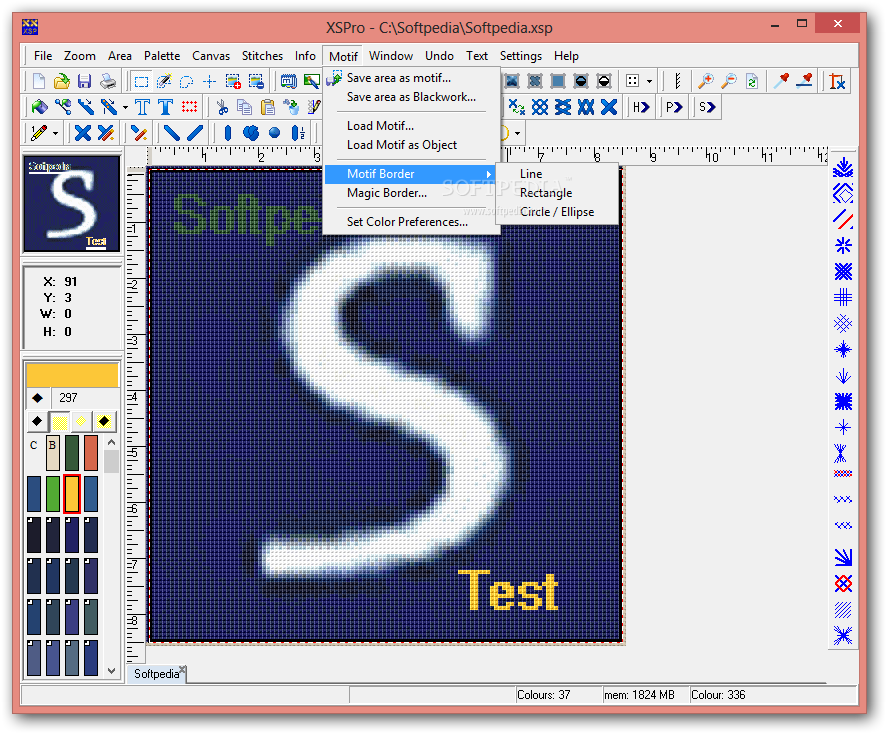Click the H arrow toolbar button
Viewport: 887px width, 734px height.
click(x=641, y=107)
